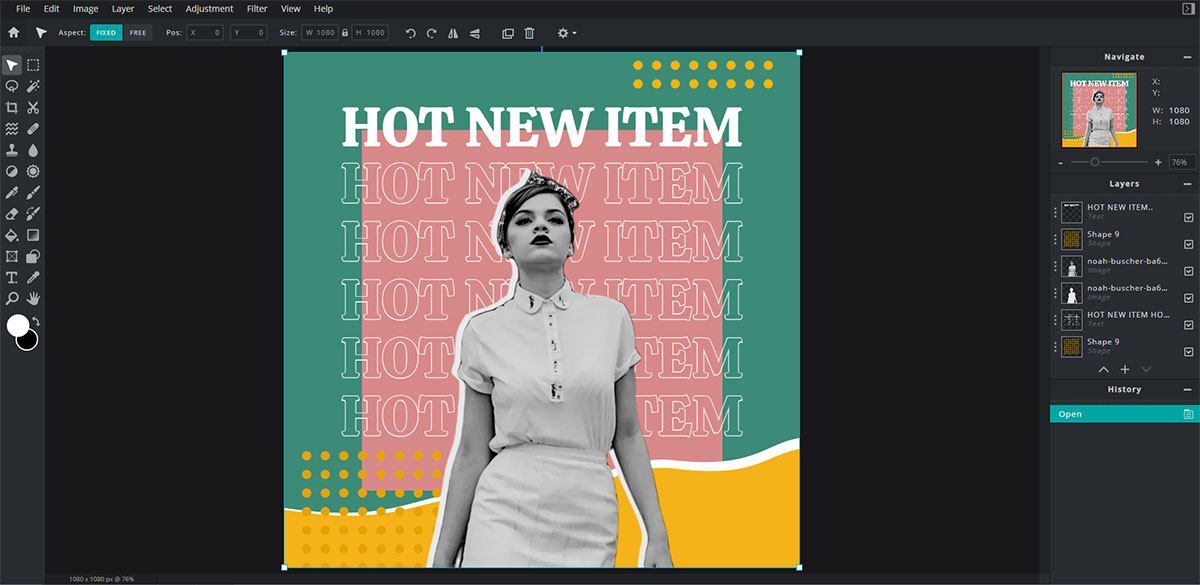The image size is (1200, 585).
Task: Click the Navigate preview thumbnail
Action: tap(1099, 111)
